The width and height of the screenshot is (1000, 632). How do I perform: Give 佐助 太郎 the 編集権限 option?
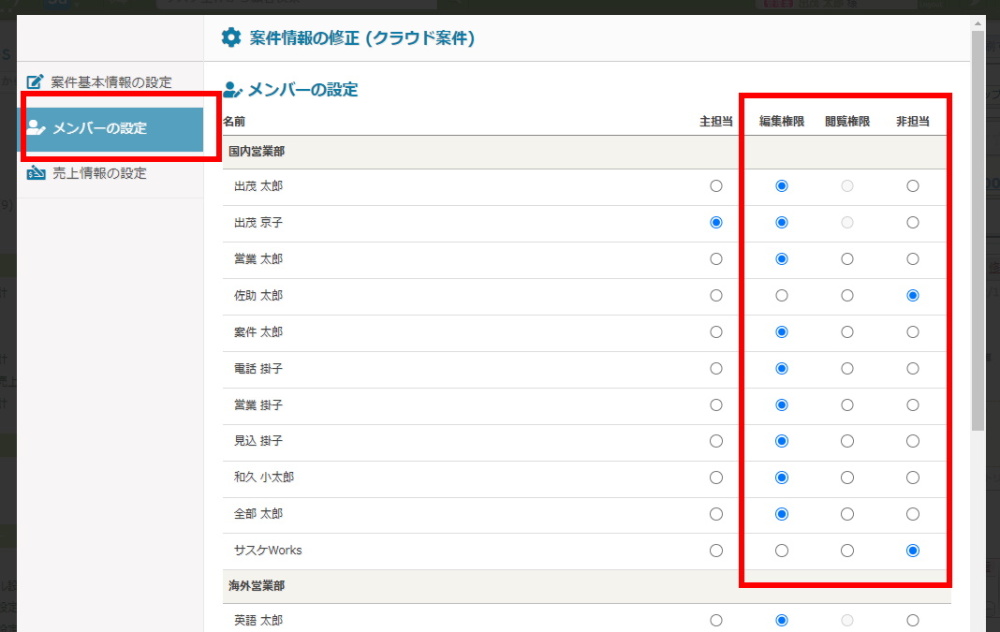(782, 295)
